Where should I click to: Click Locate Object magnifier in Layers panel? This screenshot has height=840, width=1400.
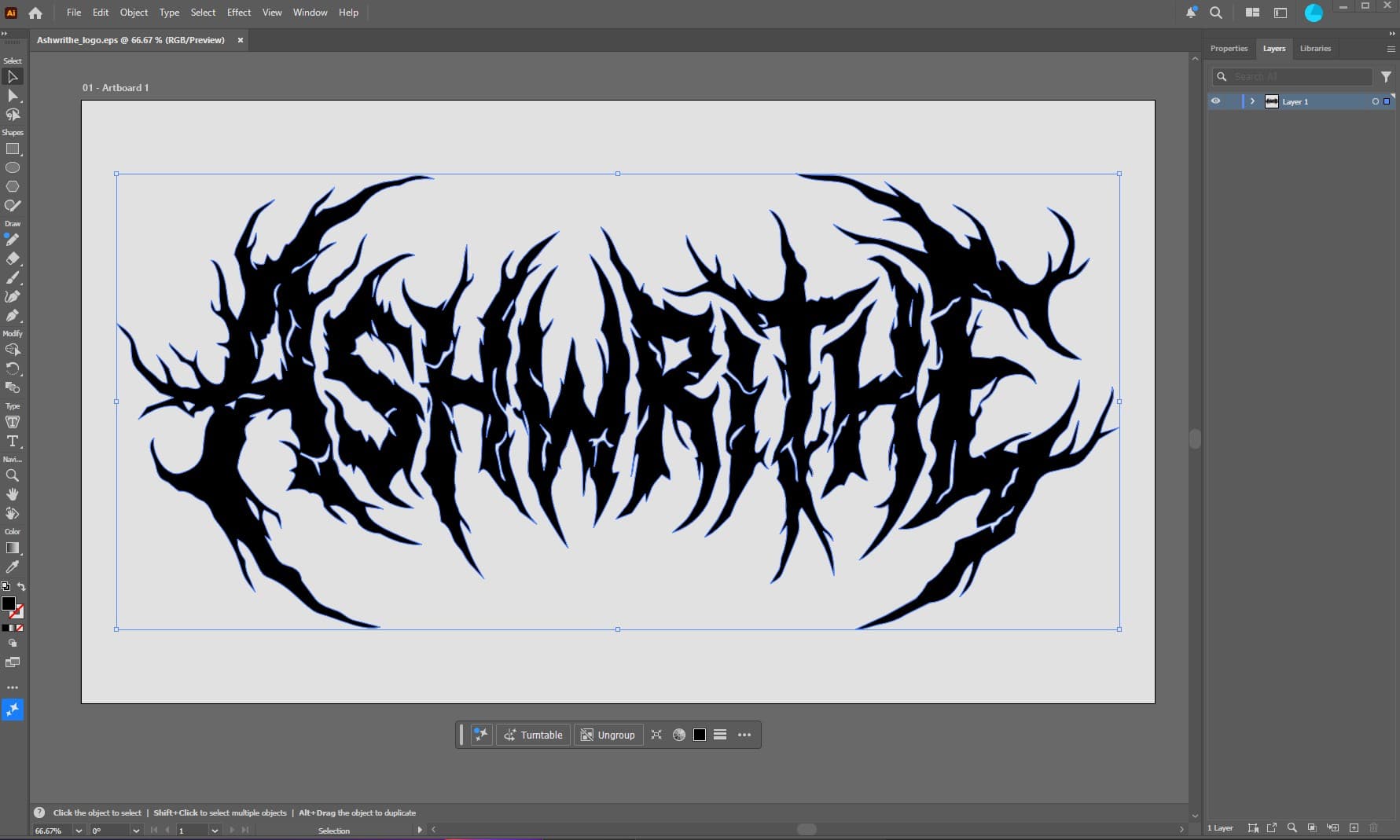pos(1292,827)
